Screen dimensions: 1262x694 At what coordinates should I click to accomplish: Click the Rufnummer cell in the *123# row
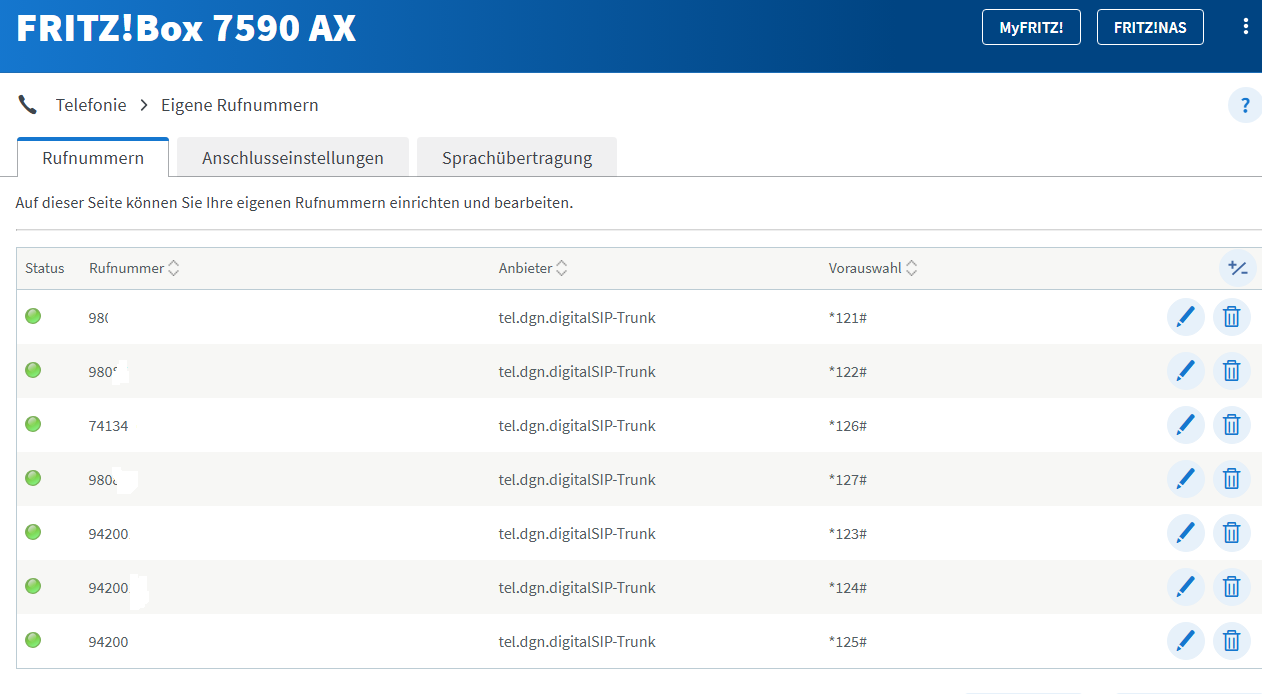pyautogui.click(x=108, y=534)
